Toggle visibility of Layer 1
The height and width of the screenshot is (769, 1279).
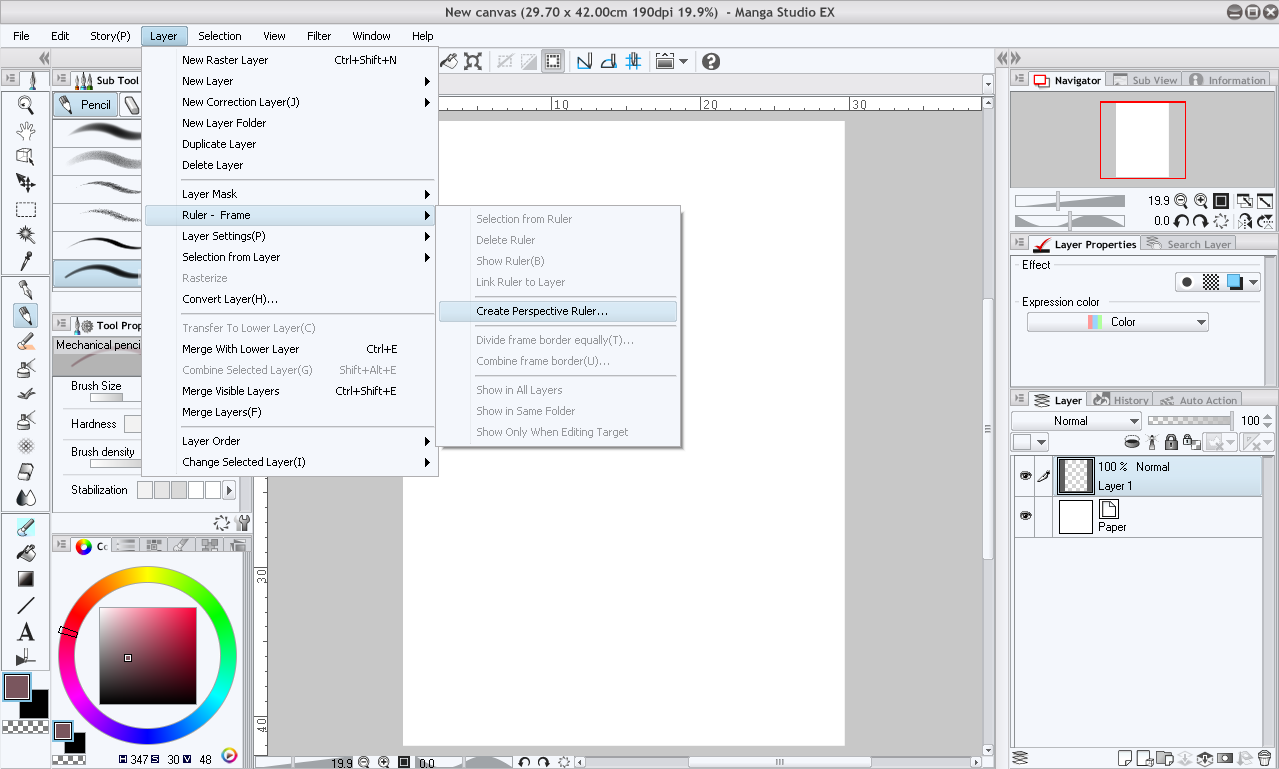point(1025,474)
